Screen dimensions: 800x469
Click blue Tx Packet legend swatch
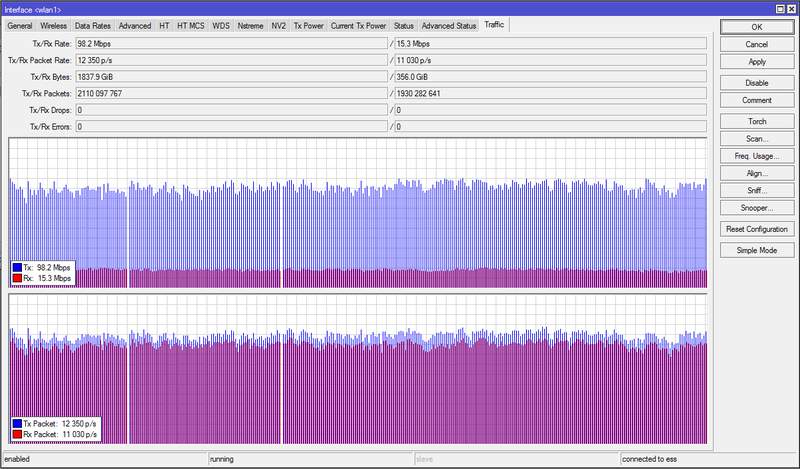click(x=17, y=424)
